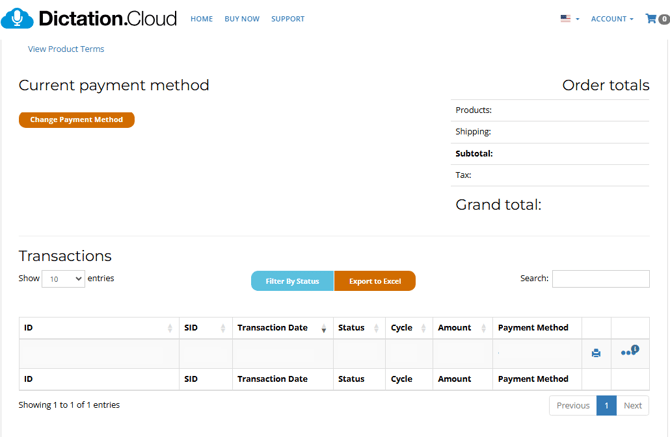Go to Home in navigation
Image resolution: width=670 pixels, height=437 pixels.
coord(201,19)
